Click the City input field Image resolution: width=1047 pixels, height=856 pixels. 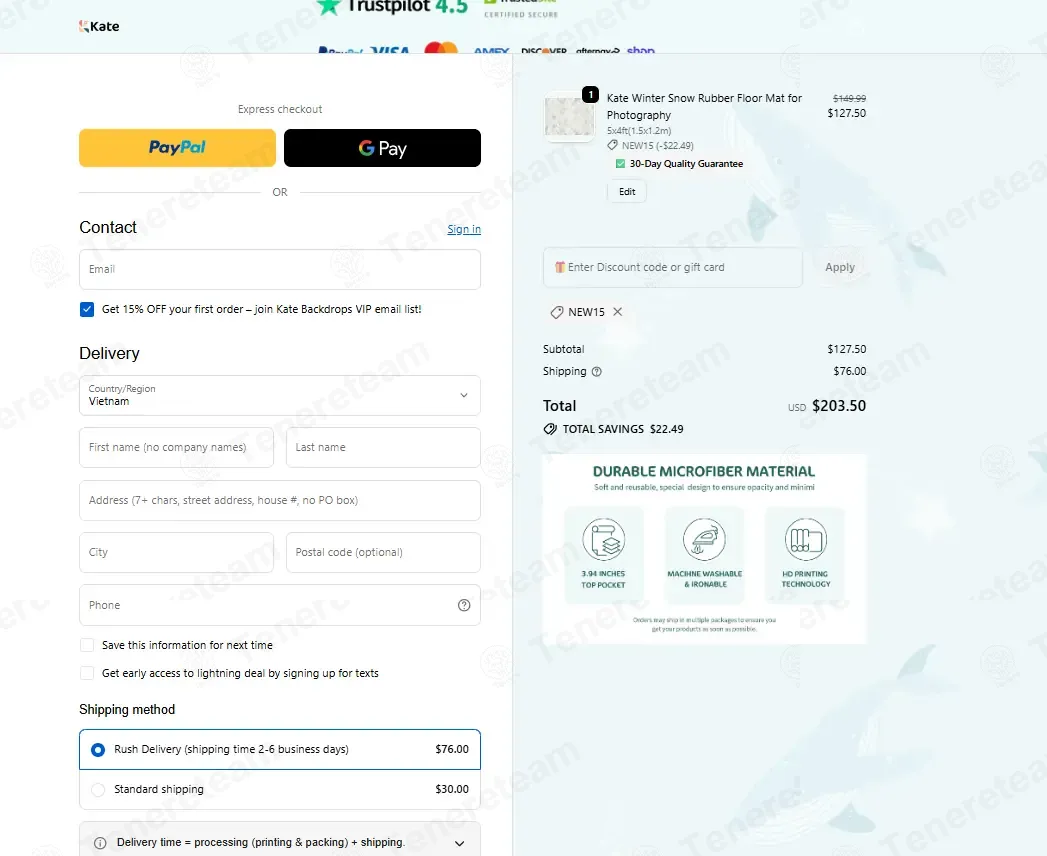[176, 552]
